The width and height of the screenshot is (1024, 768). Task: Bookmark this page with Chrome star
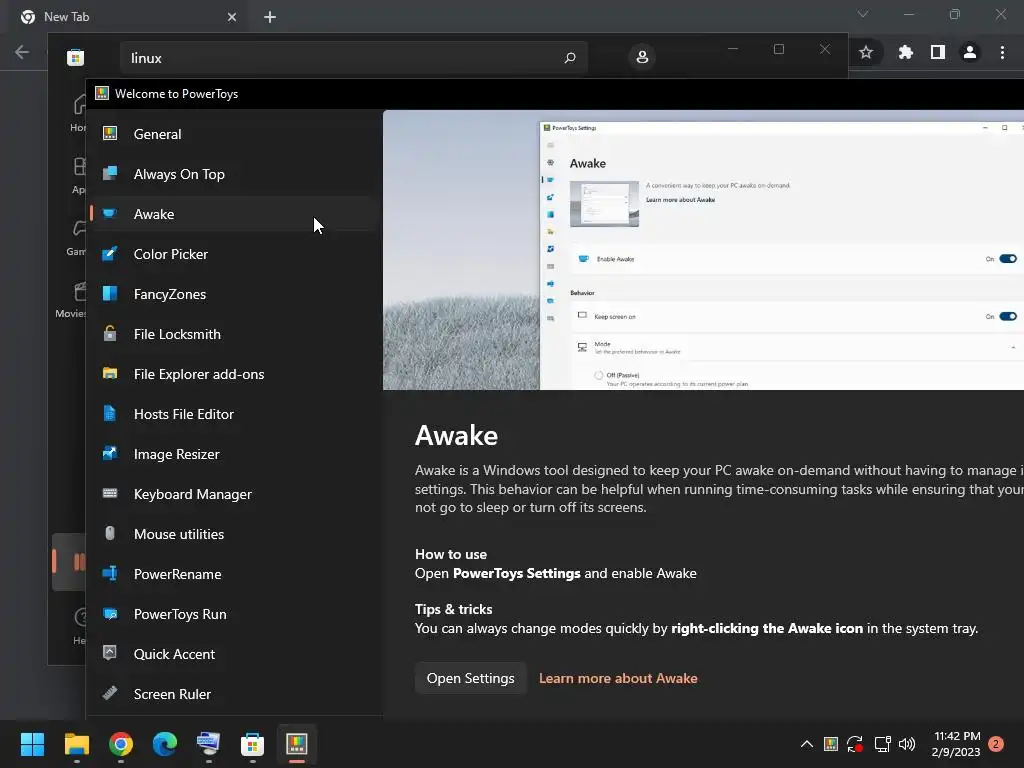(x=866, y=52)
